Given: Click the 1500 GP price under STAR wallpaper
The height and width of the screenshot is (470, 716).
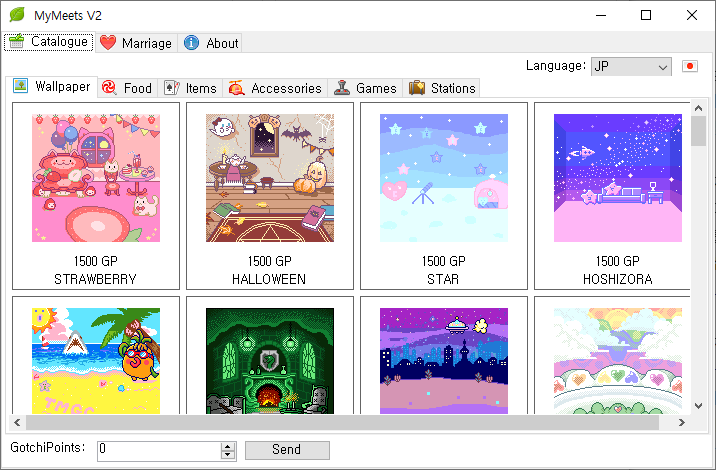Looking at the screenshot, I should [443, 261].
